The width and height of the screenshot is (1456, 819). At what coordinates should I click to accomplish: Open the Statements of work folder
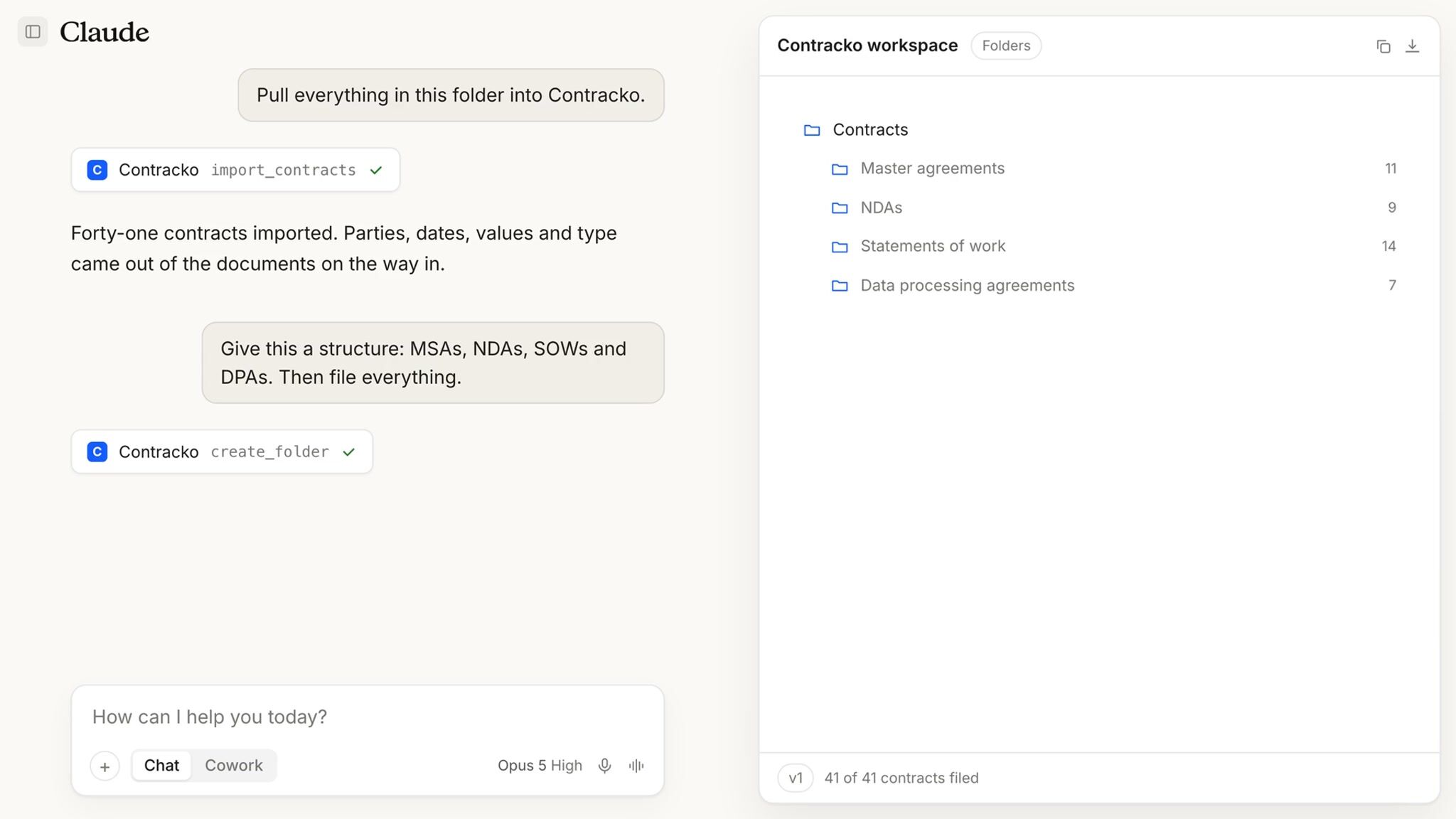(1113, 246)
